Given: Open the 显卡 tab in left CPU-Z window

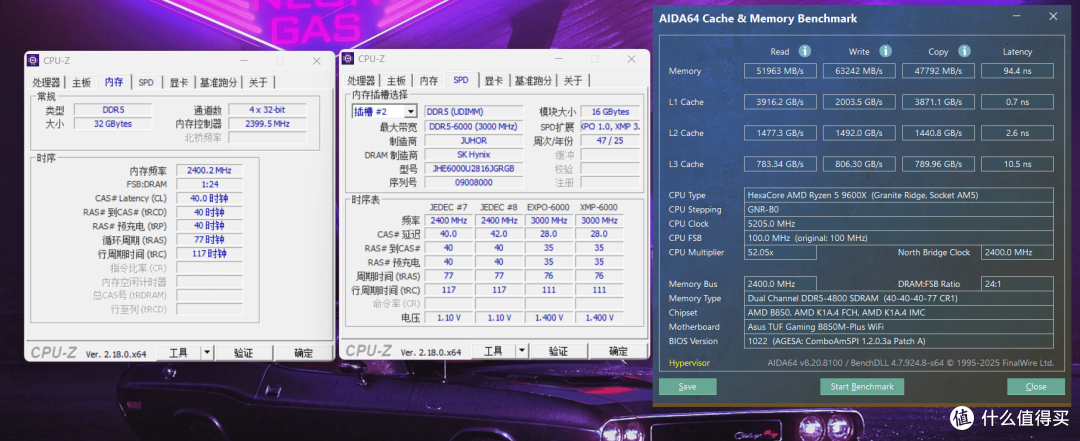Looking at the screenshot, I should tap(180, 82).
